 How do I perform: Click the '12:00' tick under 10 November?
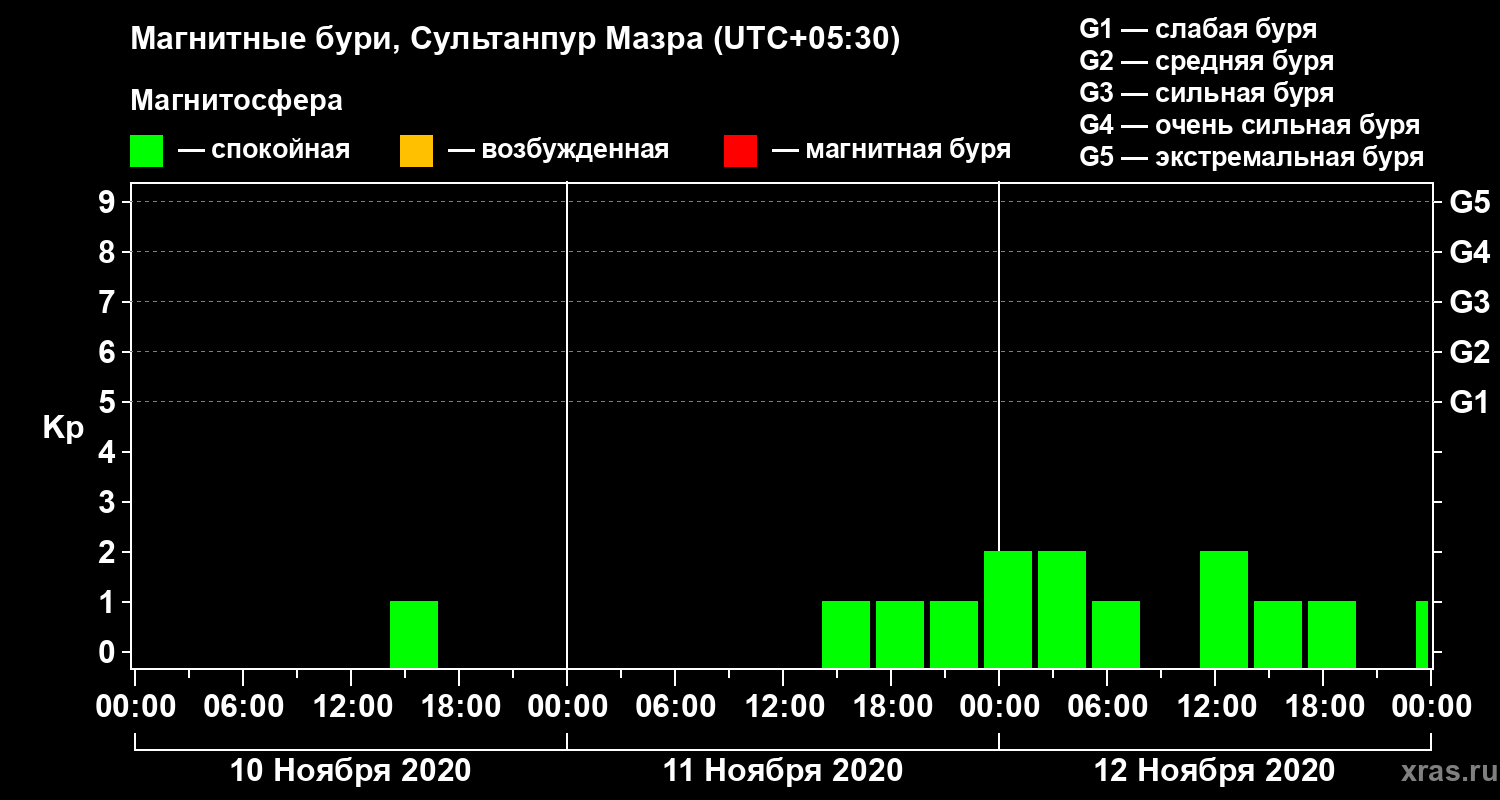pyautogui.click(x=351, y=707)
